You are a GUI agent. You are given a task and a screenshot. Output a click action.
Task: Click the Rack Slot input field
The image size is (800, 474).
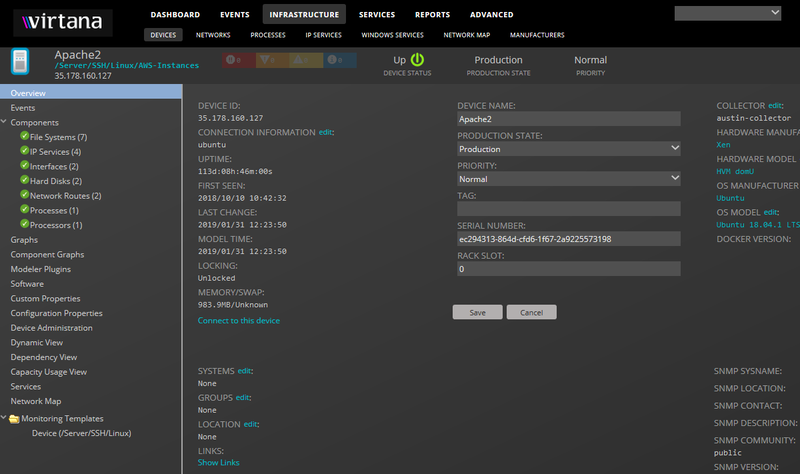coord(568,269)
